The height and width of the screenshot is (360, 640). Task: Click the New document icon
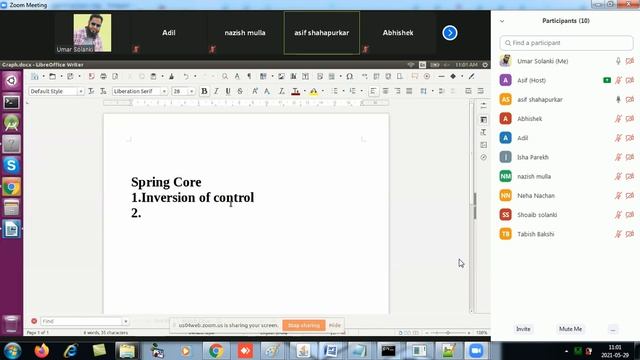pos(35,76)
